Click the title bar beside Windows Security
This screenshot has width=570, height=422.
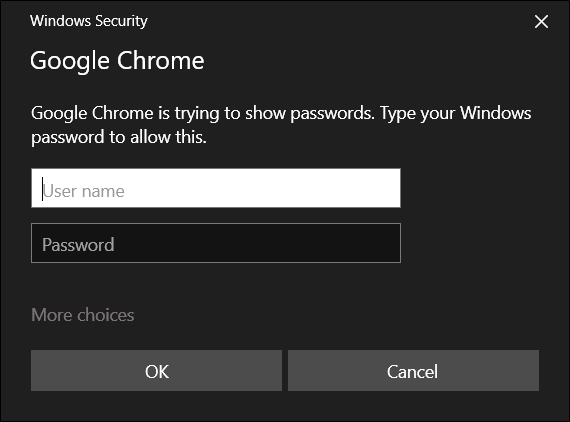click(338, 21)
